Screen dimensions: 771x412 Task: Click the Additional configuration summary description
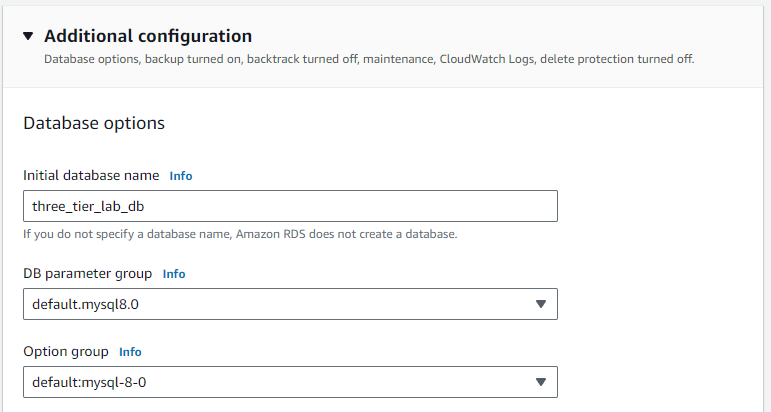[x=369, y=59]
